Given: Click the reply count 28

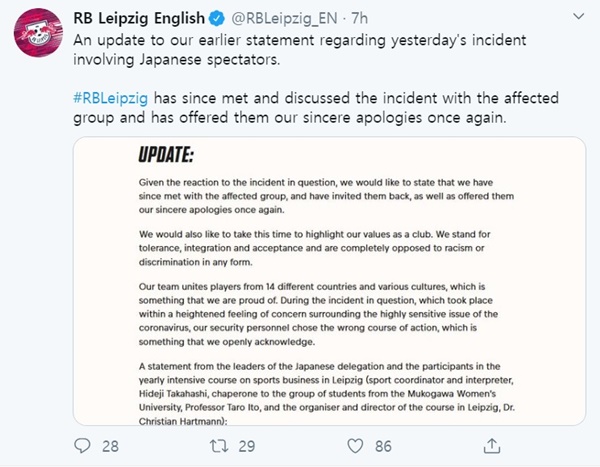Looking at the screenshot, I should pyautogui.click(x=110, y=446).
